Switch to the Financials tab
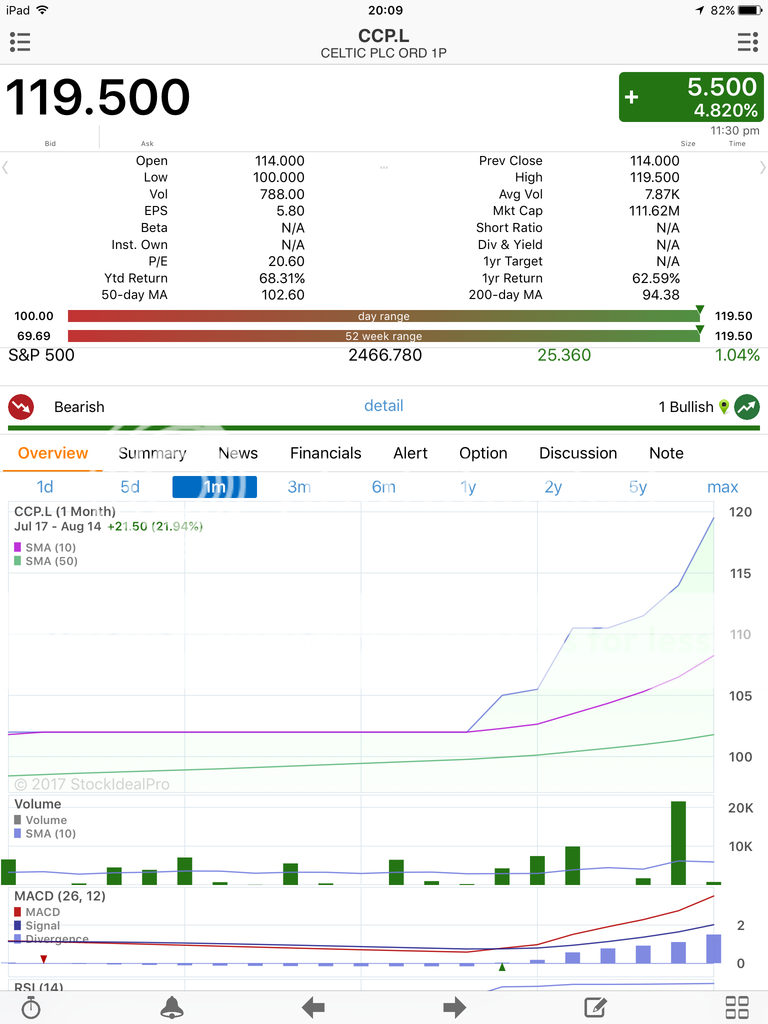Image resolution: width=768 pixels, height=1024 pixels. pyautogui.click(x=325, y=453)
